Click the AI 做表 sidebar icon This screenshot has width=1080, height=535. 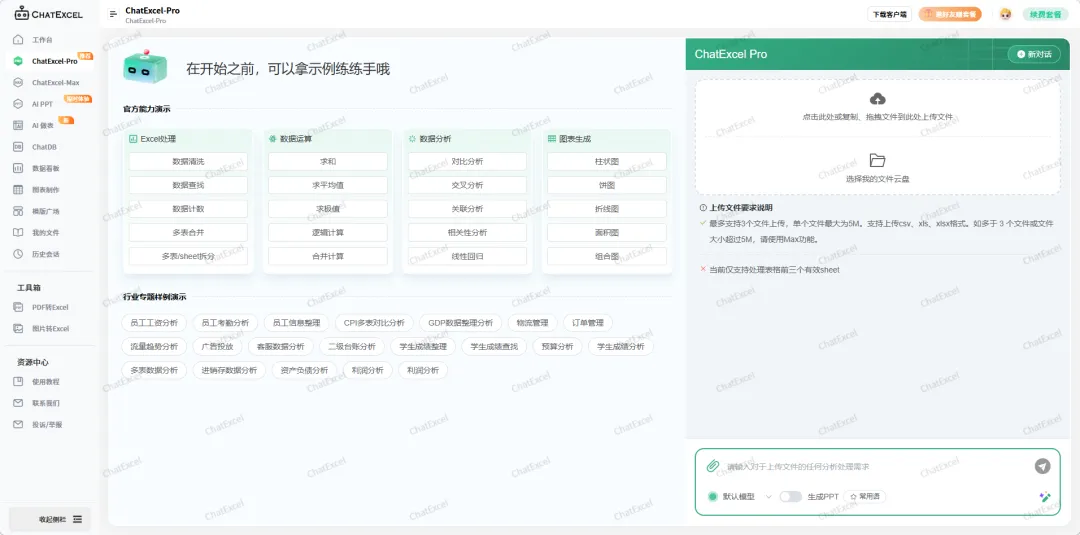(19, 125)
